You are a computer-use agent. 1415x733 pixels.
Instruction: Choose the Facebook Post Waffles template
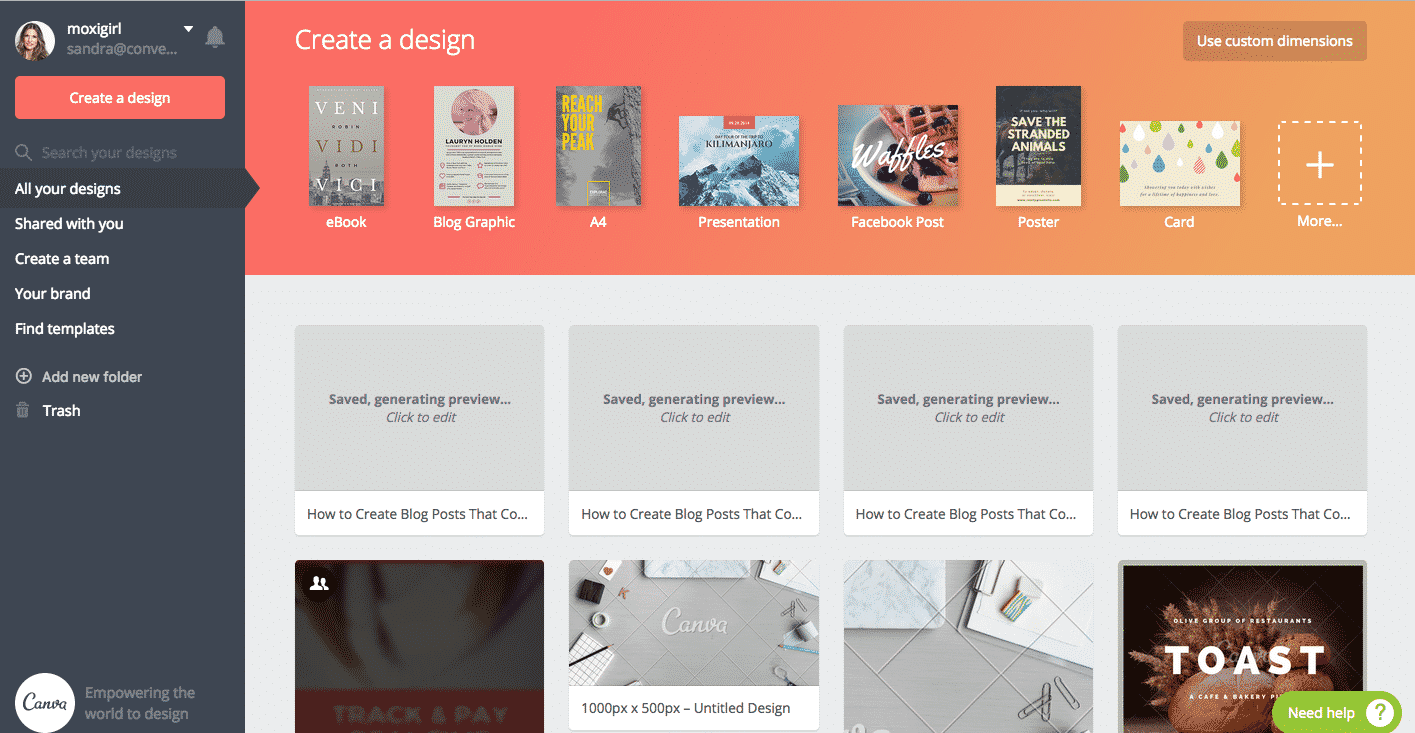pos(897,155)
